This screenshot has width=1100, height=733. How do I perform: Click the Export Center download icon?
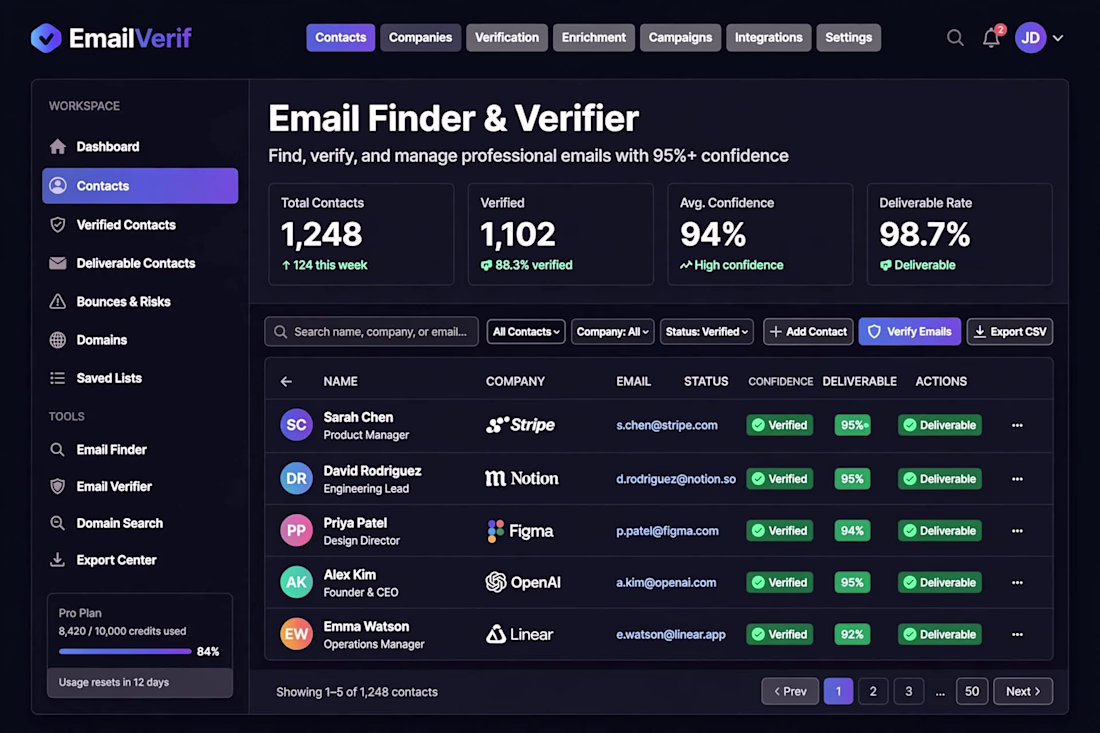click(x=58, y=560)
